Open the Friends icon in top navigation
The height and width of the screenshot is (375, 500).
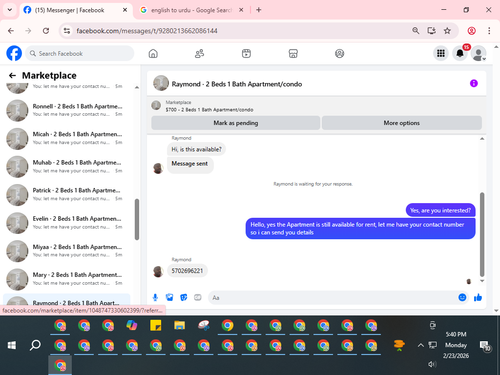pos(199,53)
